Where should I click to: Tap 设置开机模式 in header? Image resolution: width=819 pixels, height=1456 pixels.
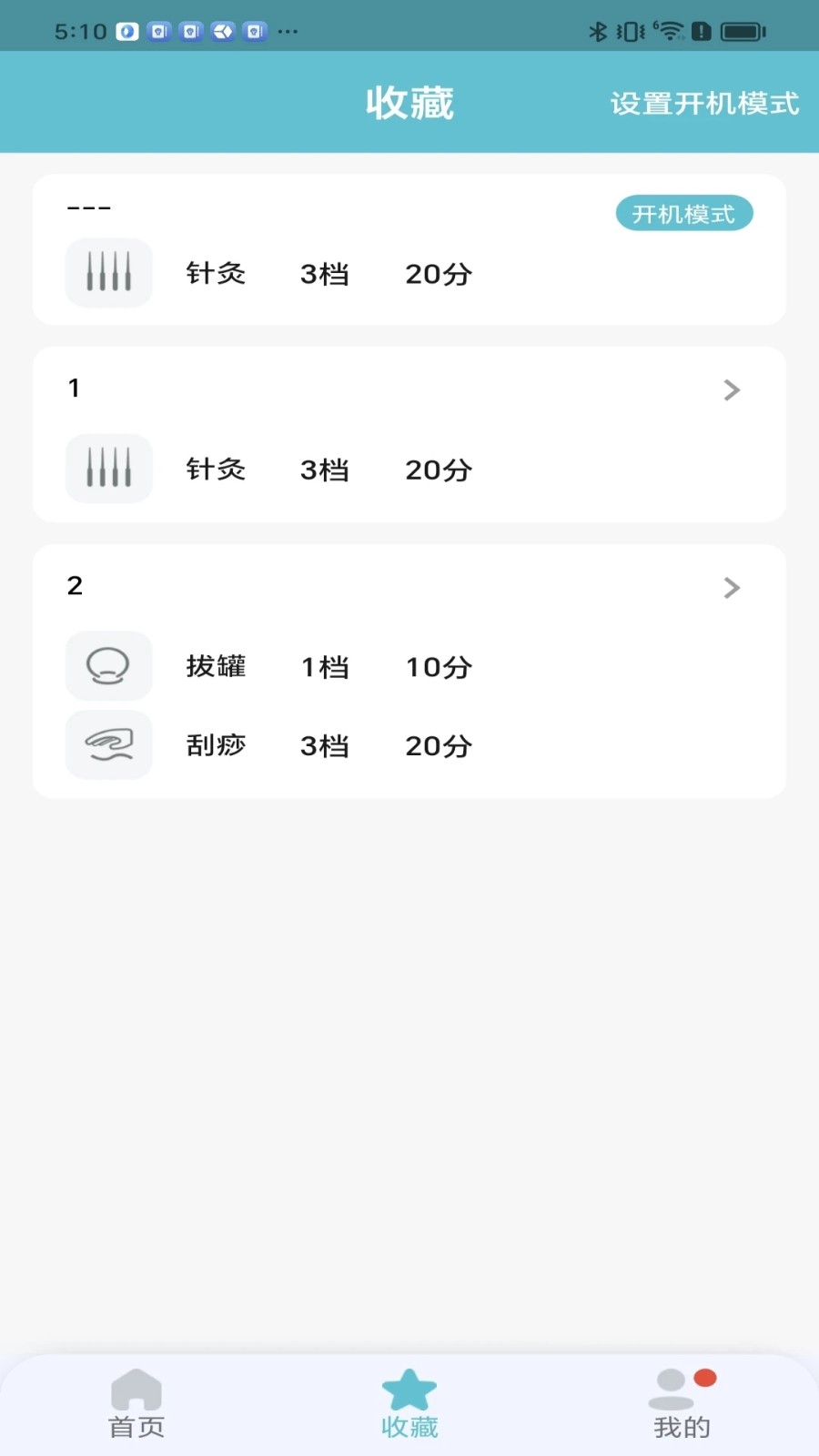[704, 104]
